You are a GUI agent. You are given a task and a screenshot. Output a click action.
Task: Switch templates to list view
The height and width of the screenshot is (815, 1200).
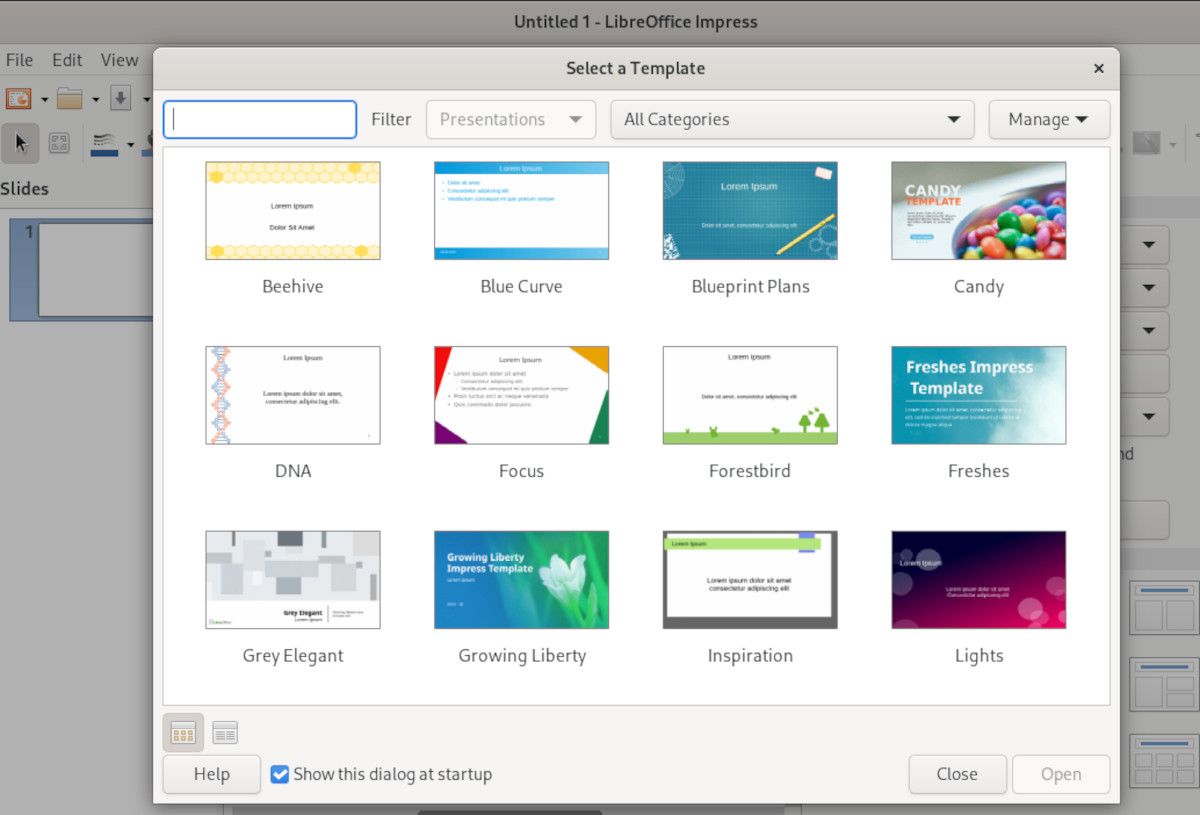[x=224, y=732]
